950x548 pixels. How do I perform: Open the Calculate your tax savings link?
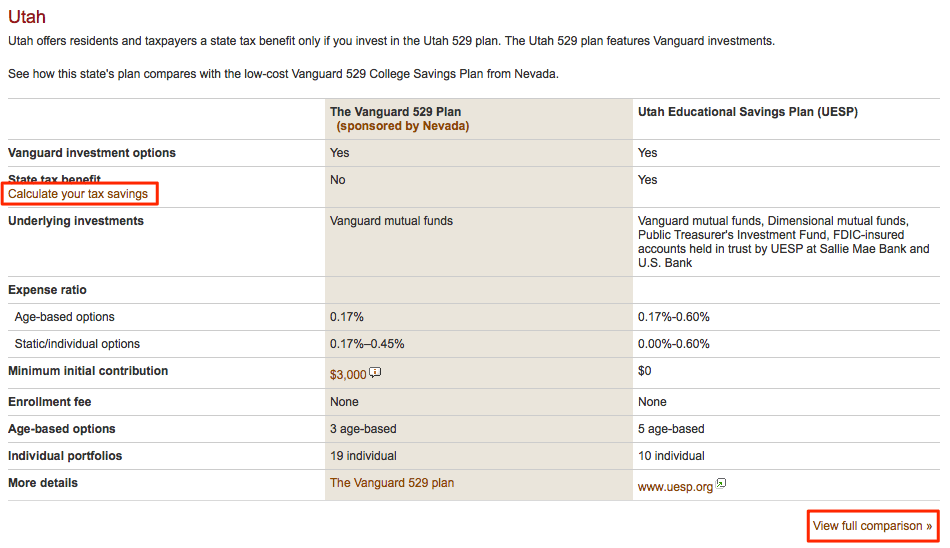click(x=78, y=194)
